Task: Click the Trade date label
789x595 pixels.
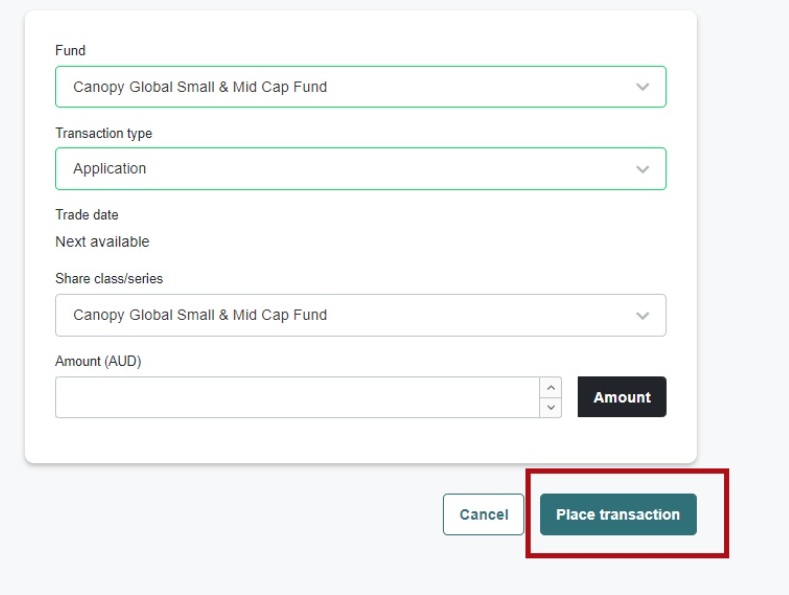Action: click(87, 215)
